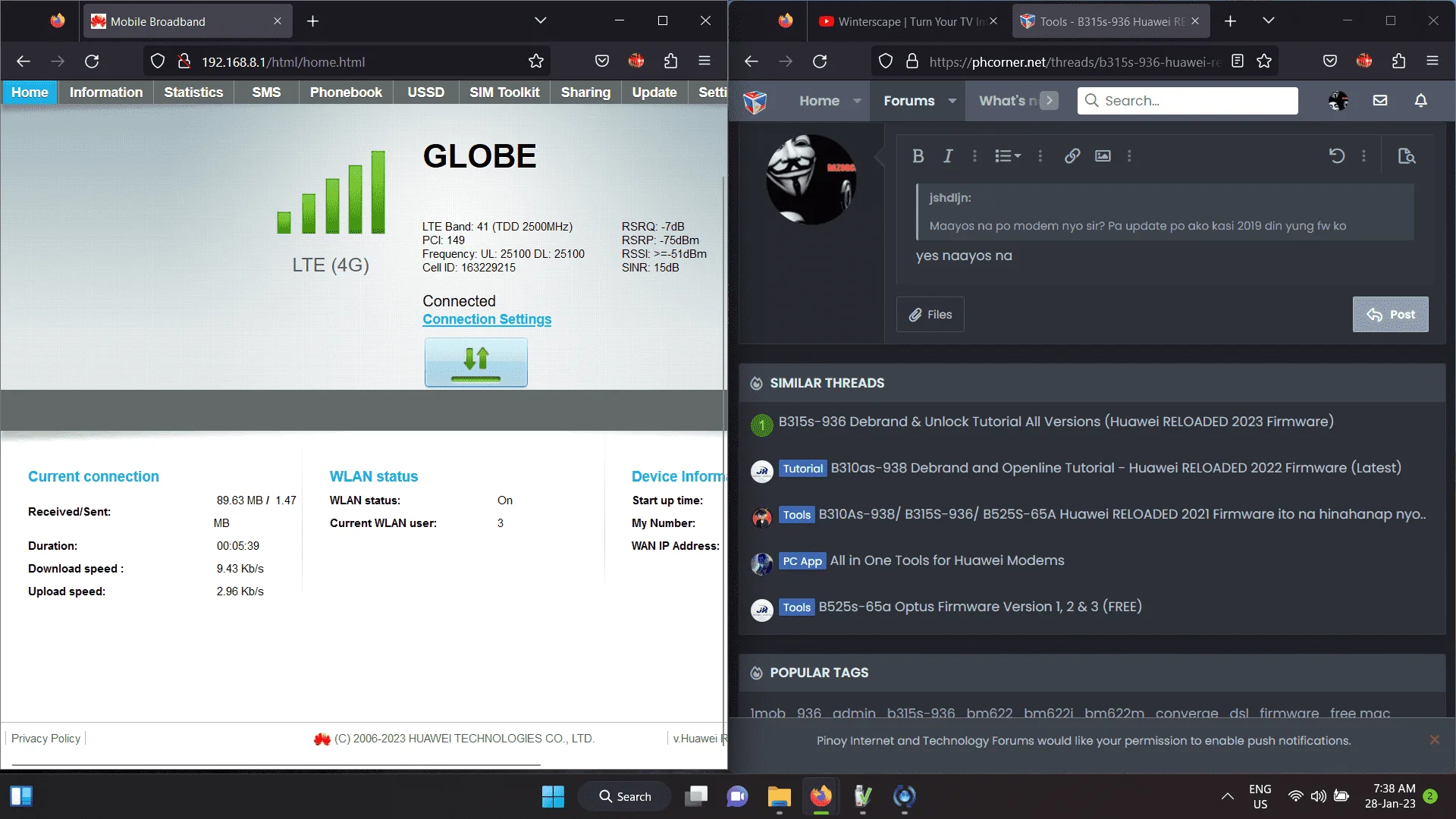
Task: Open the modem SMS tab
Action: [x=266, y=93]
